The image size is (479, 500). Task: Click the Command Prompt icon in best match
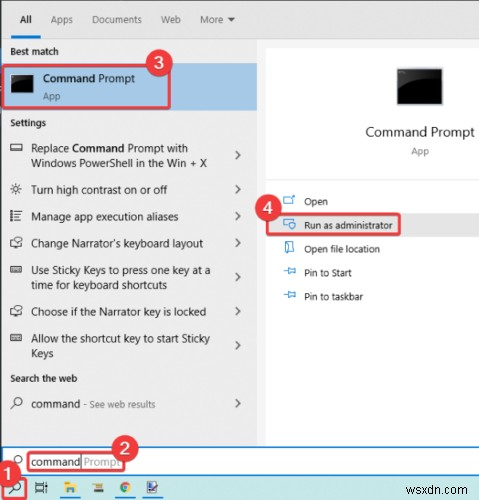22,83
